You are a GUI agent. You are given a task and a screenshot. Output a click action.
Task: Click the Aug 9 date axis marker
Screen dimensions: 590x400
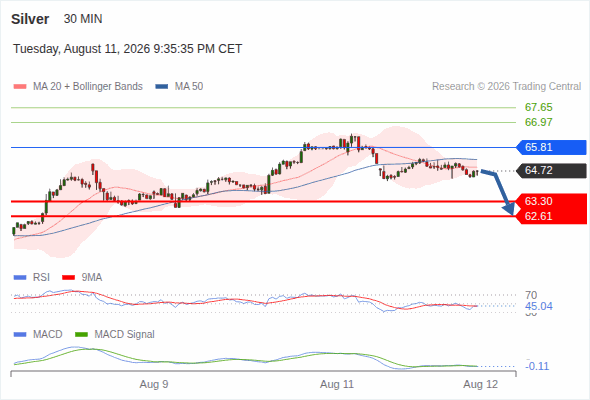[154, 384]
